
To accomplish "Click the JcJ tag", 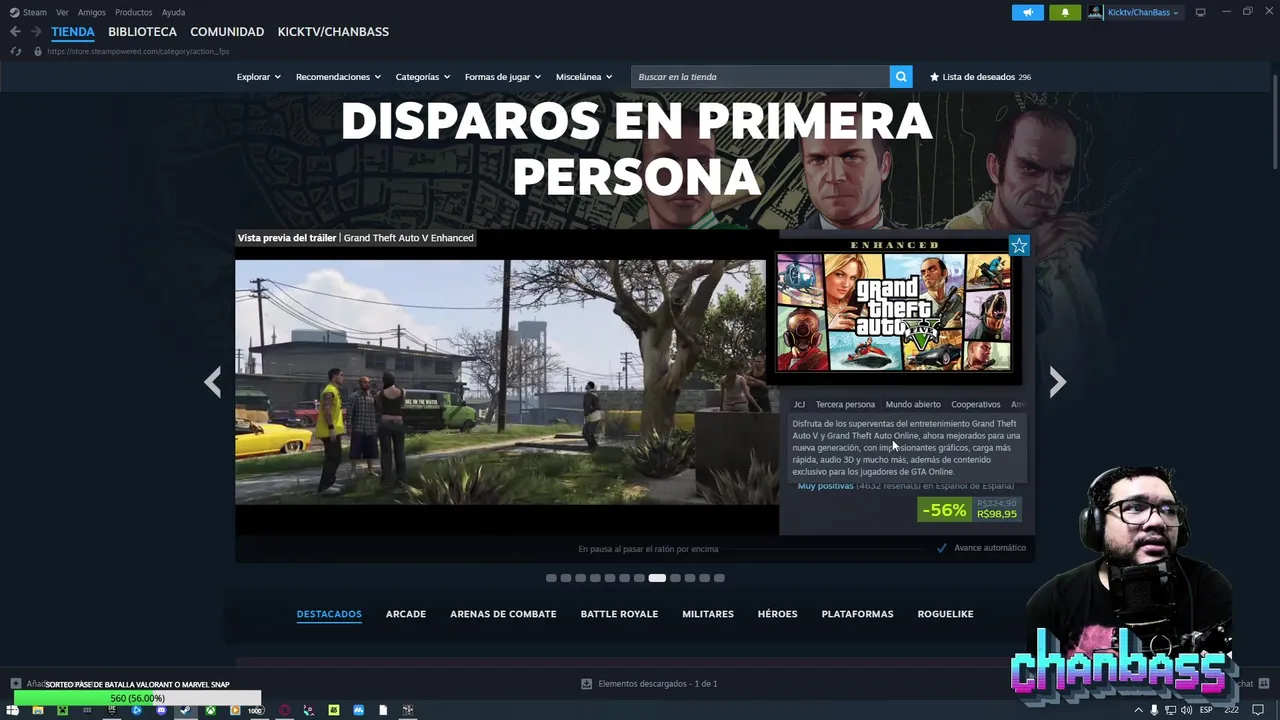I will [799, 404].
